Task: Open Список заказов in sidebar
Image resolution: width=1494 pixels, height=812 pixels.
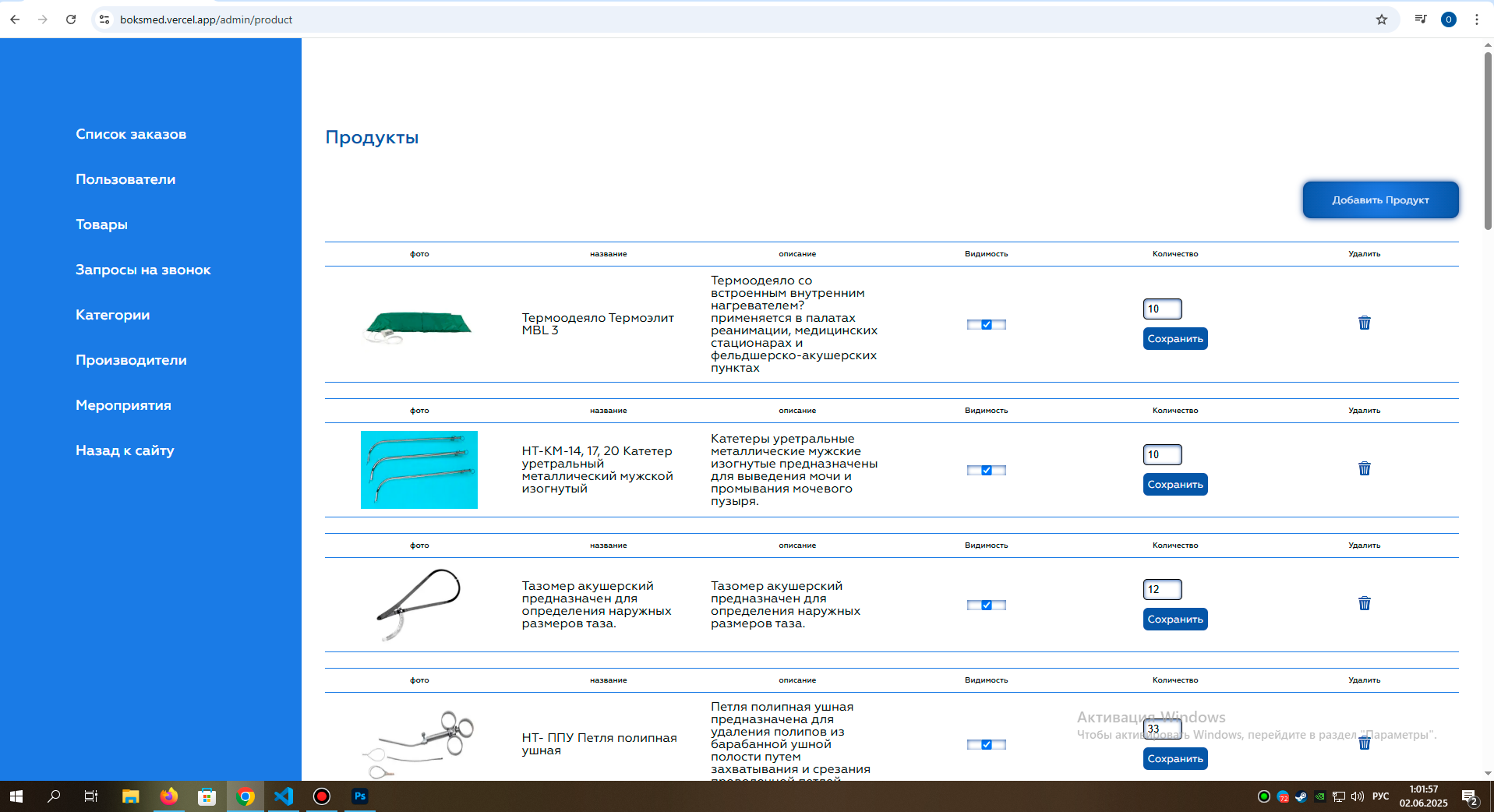Action: 131,134
